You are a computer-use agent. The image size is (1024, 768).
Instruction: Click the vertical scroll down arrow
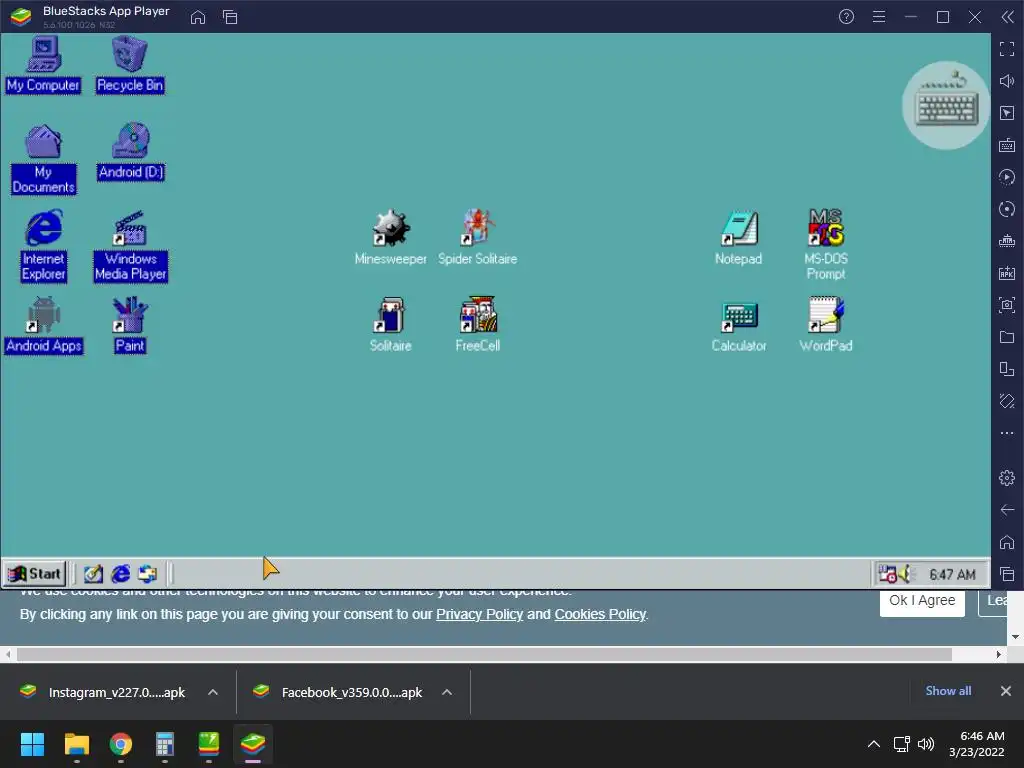[1015, 637]
